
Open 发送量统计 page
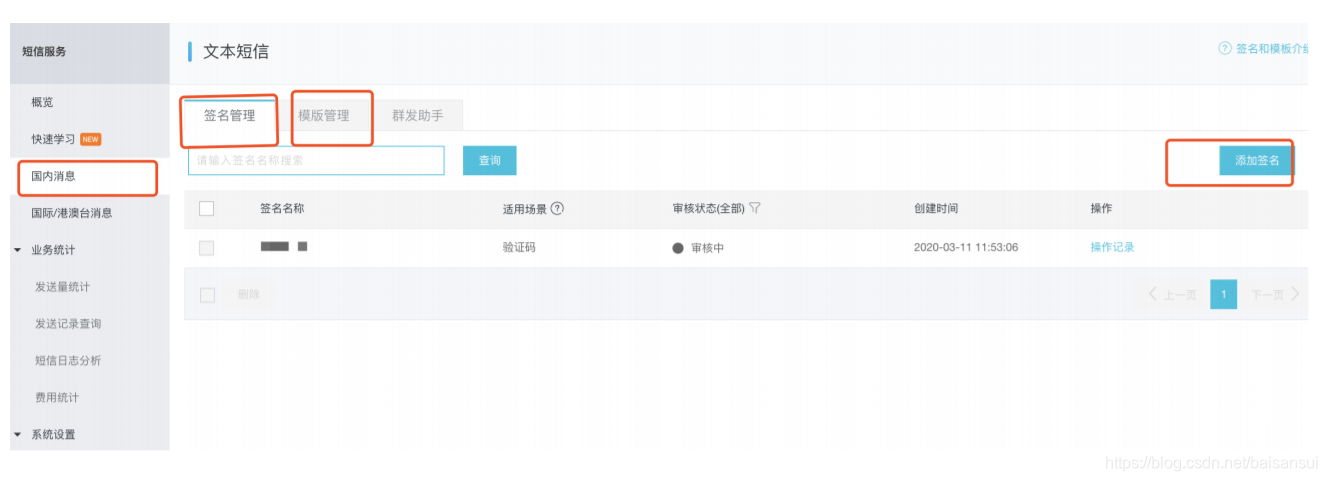[x=62, y=287]
